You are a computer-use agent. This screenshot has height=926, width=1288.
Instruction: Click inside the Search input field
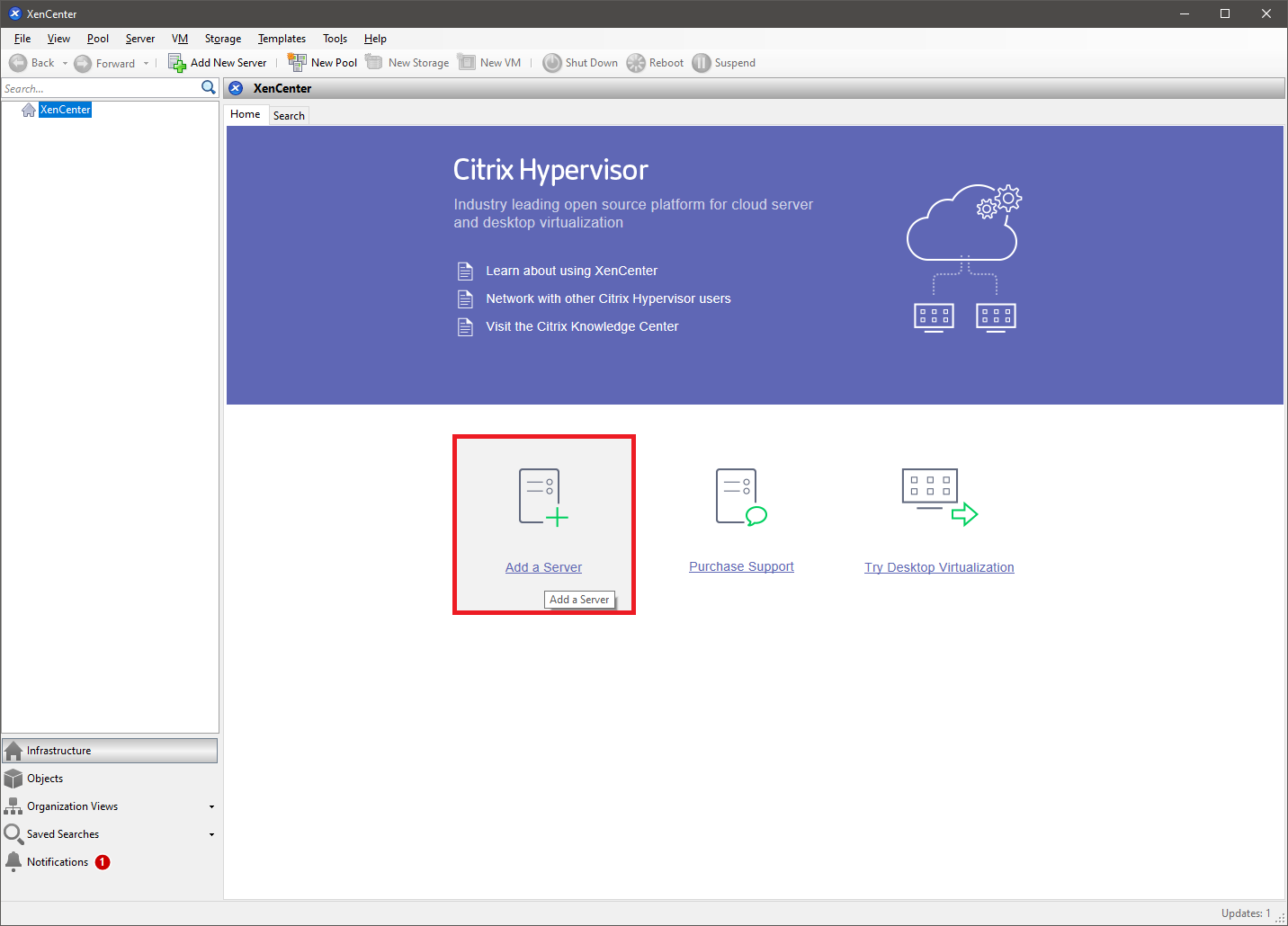[99, 89]
